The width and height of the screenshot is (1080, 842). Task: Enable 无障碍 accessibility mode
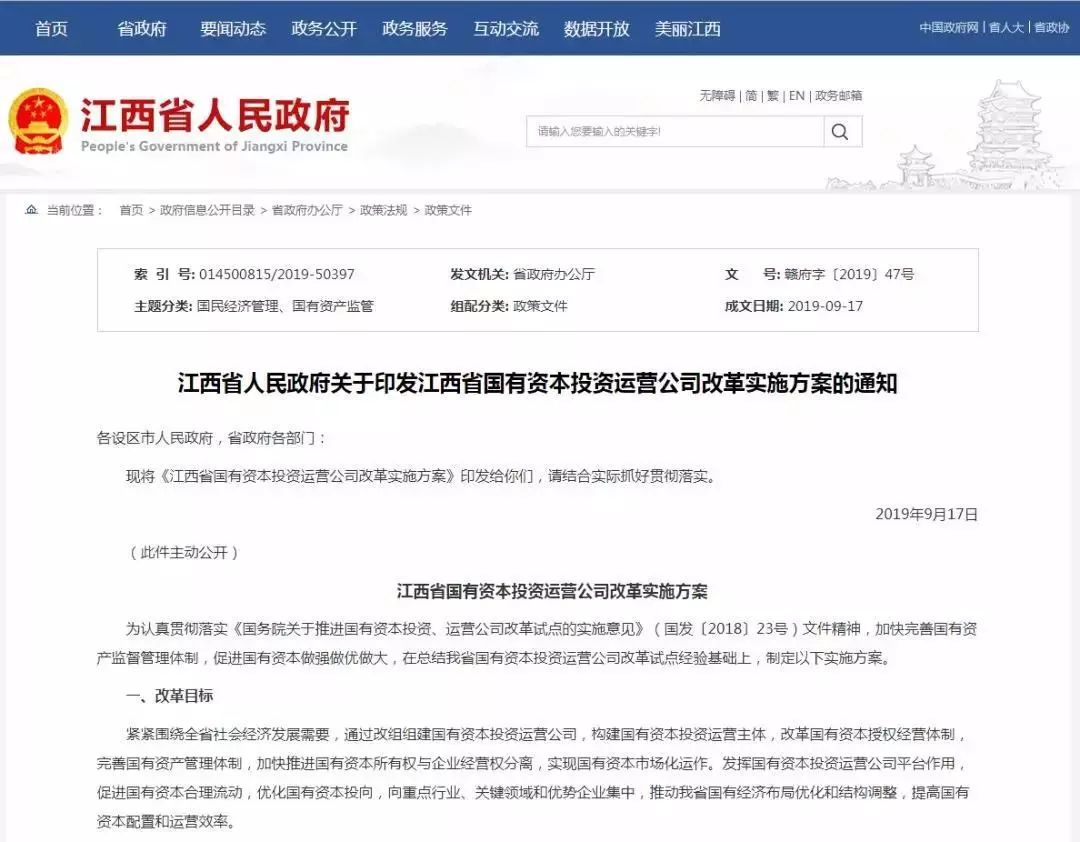(x=717, y=96)
